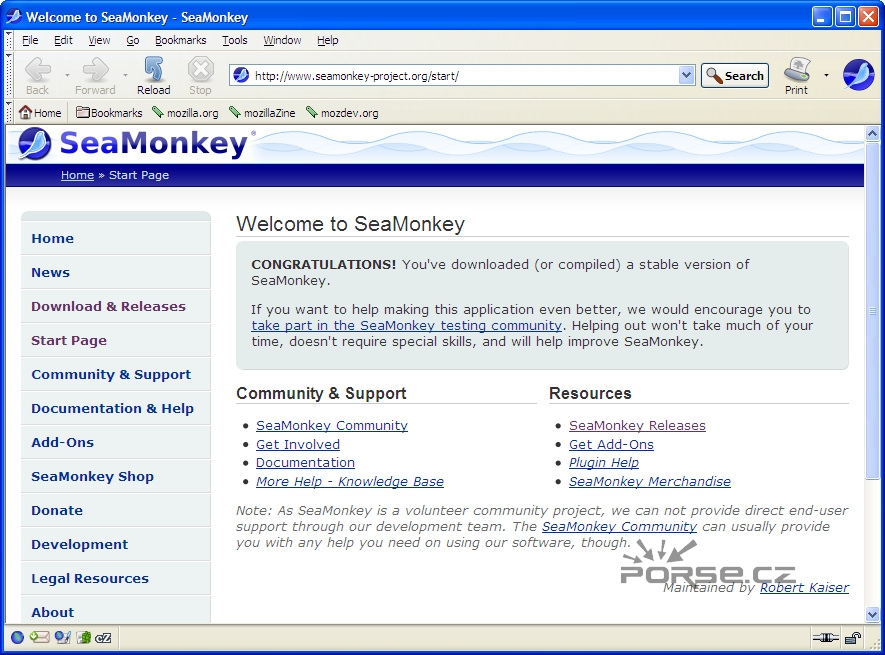
Task: Toggle online/offline connection plug icon
Action: pos(826,638)
